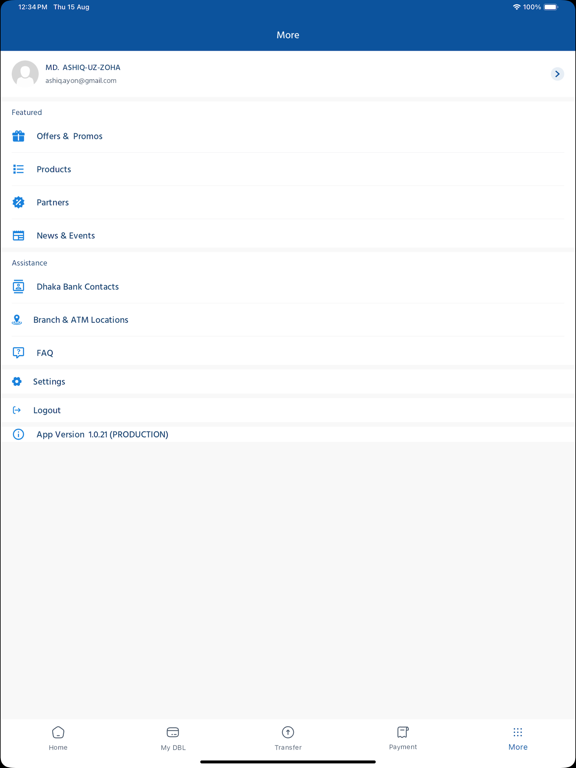Viewport: 576px width, 768px height.
Task: Open profile details via the chevron arrow
Action: click(557, 74)
